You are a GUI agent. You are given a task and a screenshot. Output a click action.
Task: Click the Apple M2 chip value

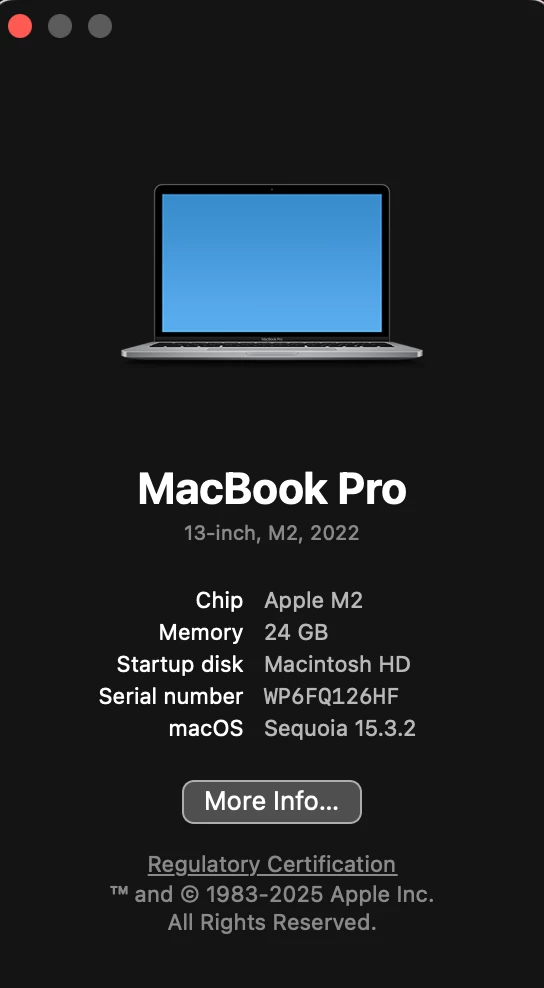click(x=313, y=600)
